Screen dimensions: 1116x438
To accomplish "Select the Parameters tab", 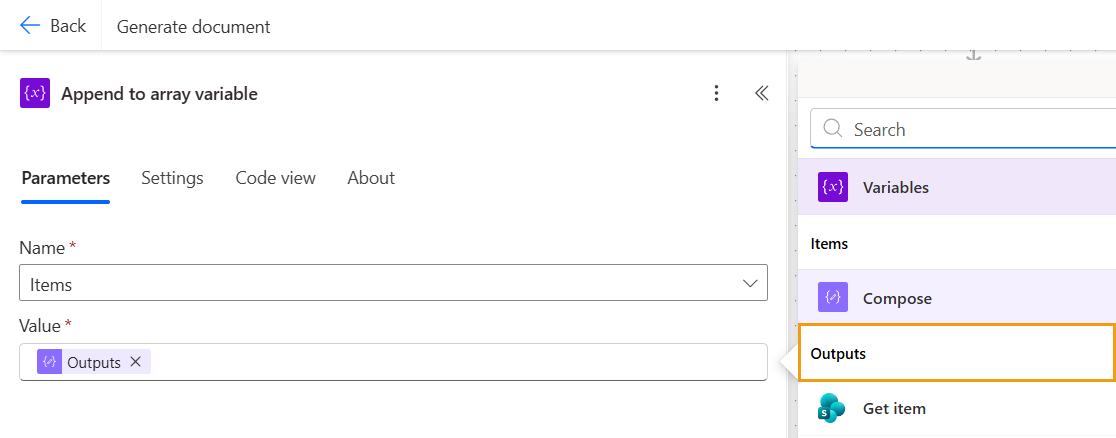I will 66,178.
